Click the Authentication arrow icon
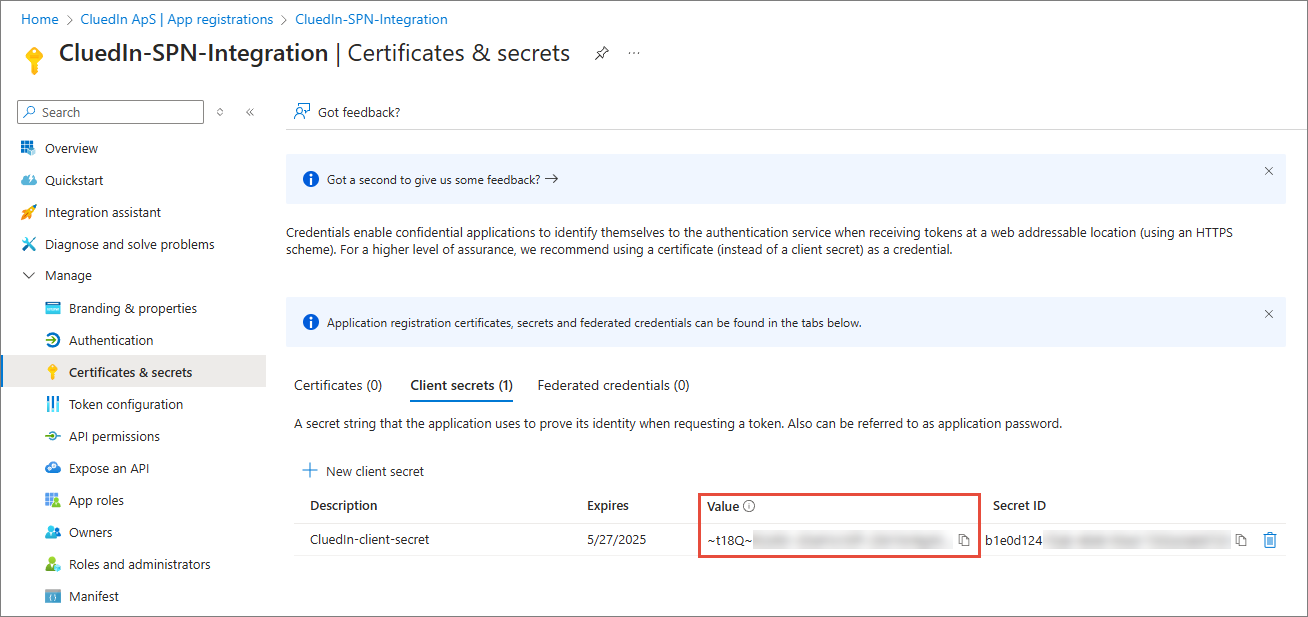Image resolution: width=1308 pixels, height=617 pixels. pyautogui.click(x=53, y=340)
